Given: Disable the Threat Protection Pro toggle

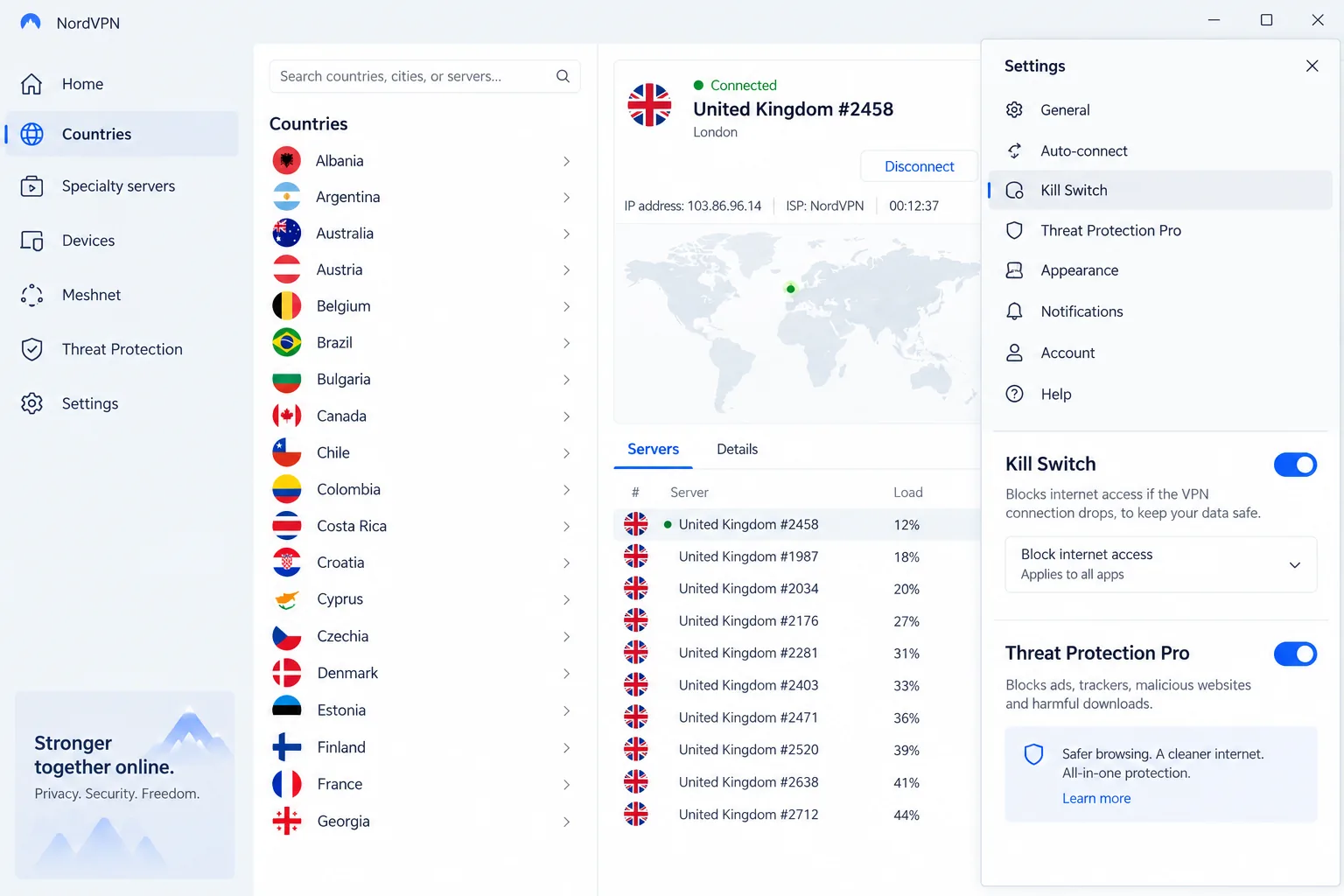Looking at the screenshot, I should pos(1295,654).
